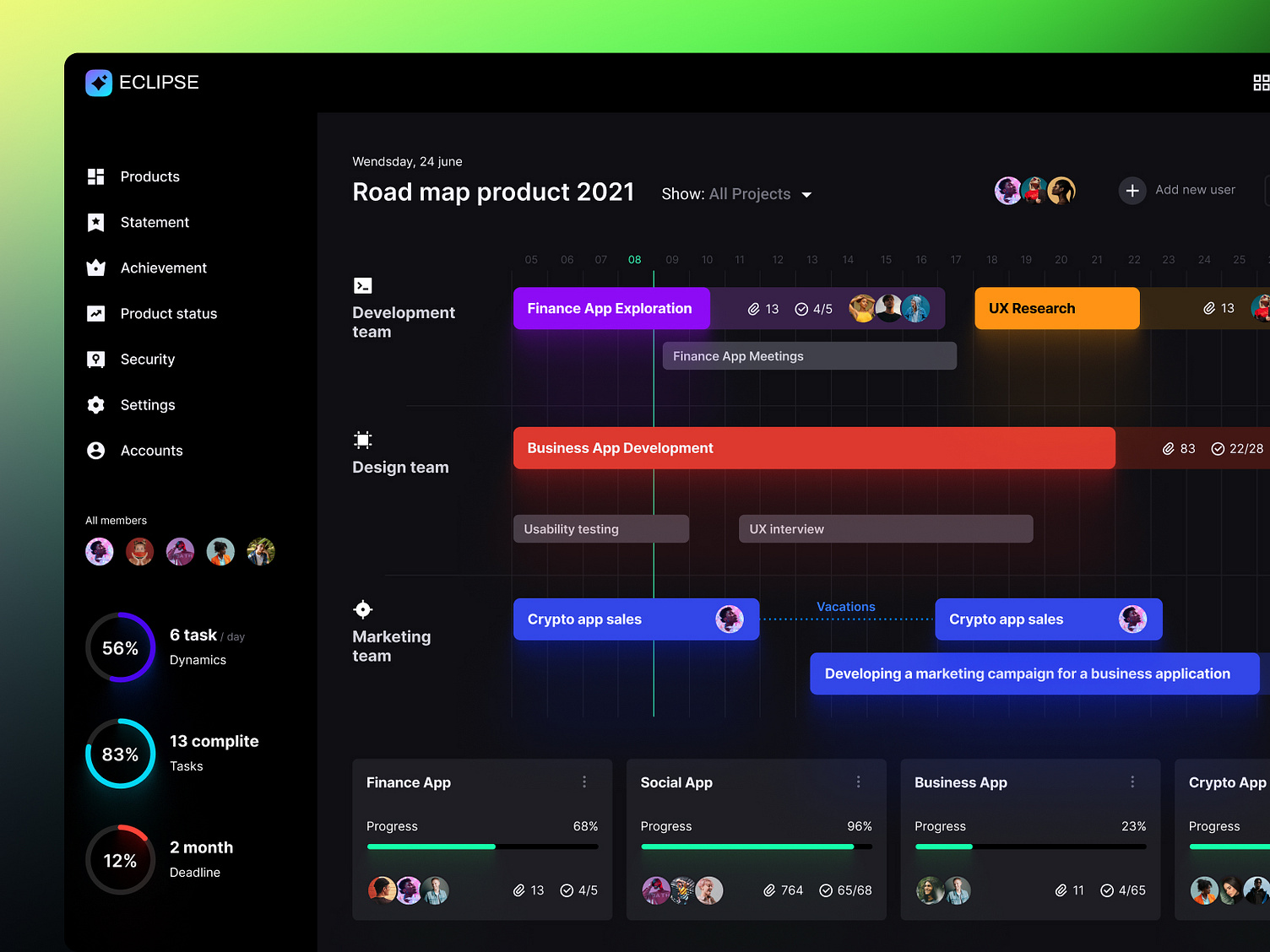Viewport: 1270px width, 952px height.
Task: Open the apps grid icon top right
Action: [1261, 82]
